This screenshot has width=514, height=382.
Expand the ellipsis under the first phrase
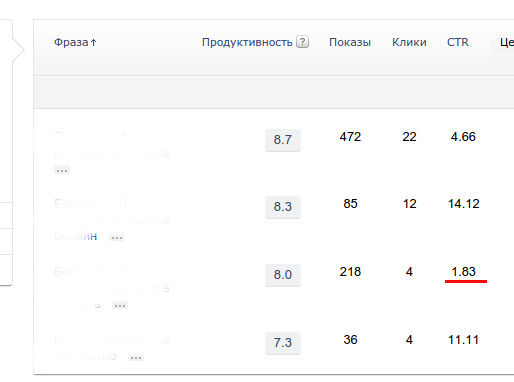coord(62,170)
